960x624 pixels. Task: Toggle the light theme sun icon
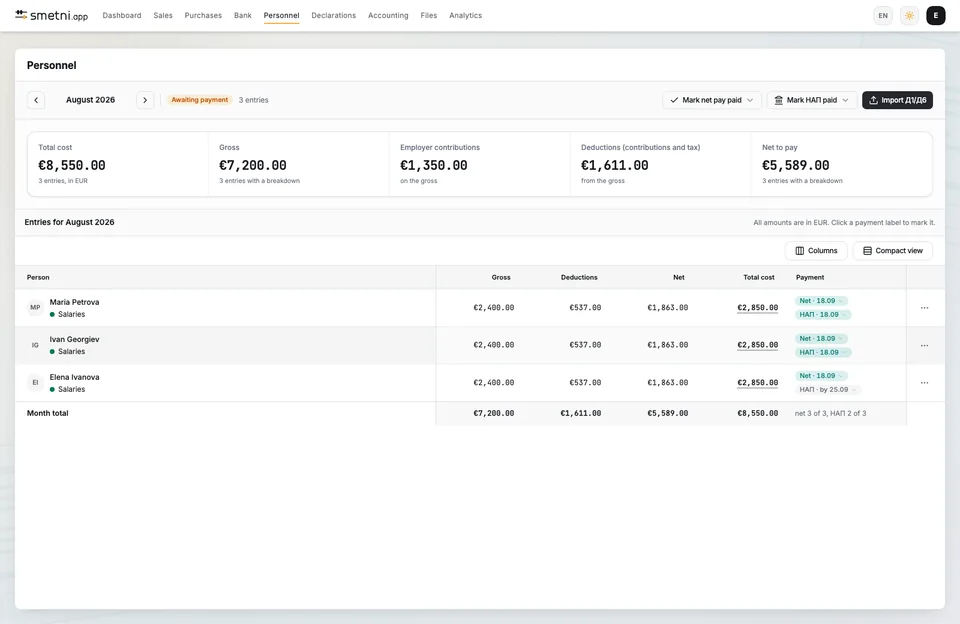coord(909,15)
